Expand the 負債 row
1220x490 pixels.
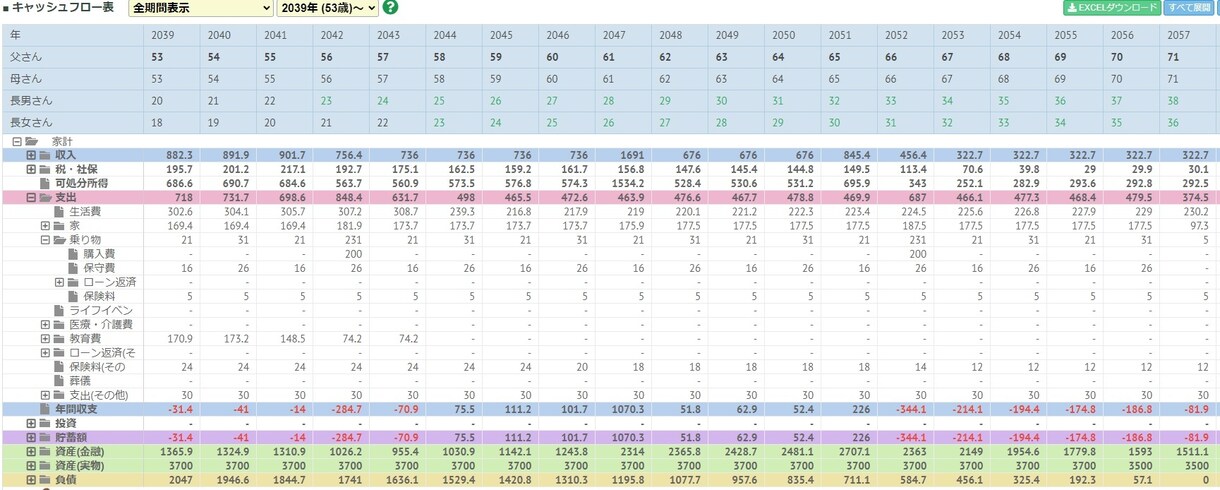pos(31,479)
